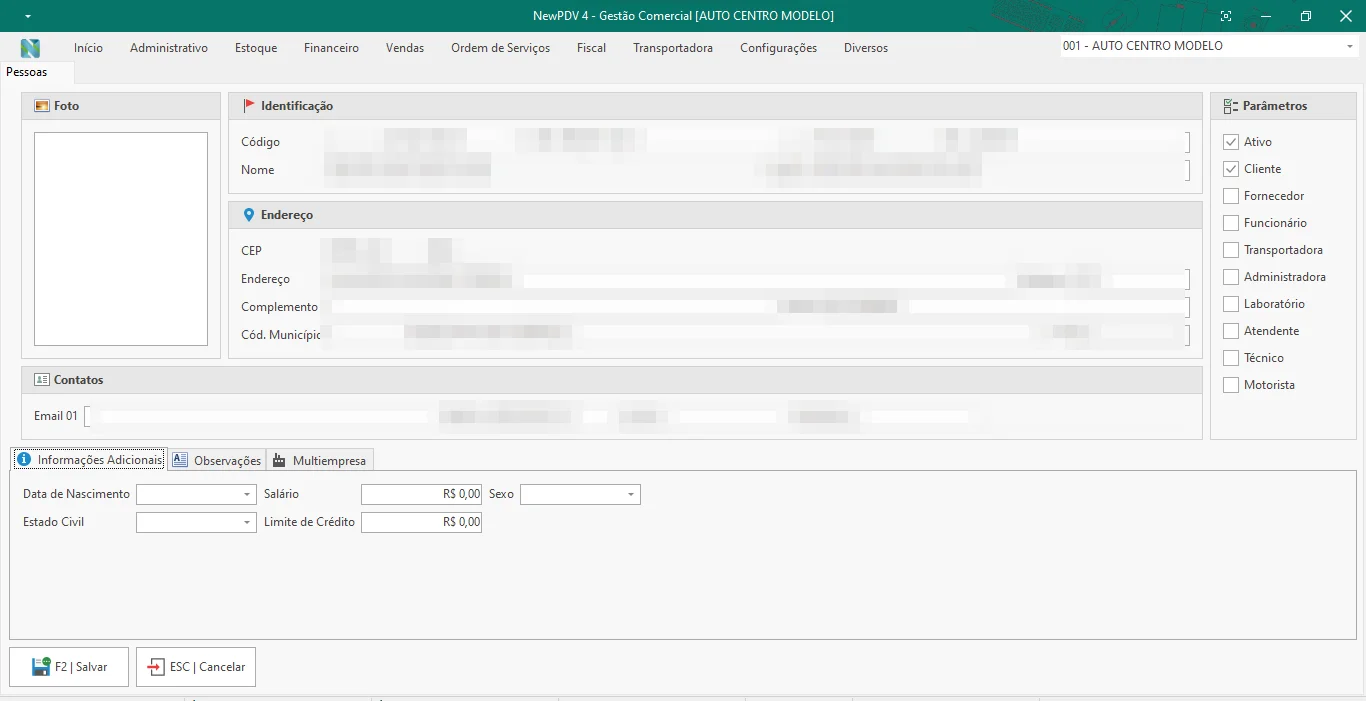Click the blue location pin Endereço icon

(249, 215)
